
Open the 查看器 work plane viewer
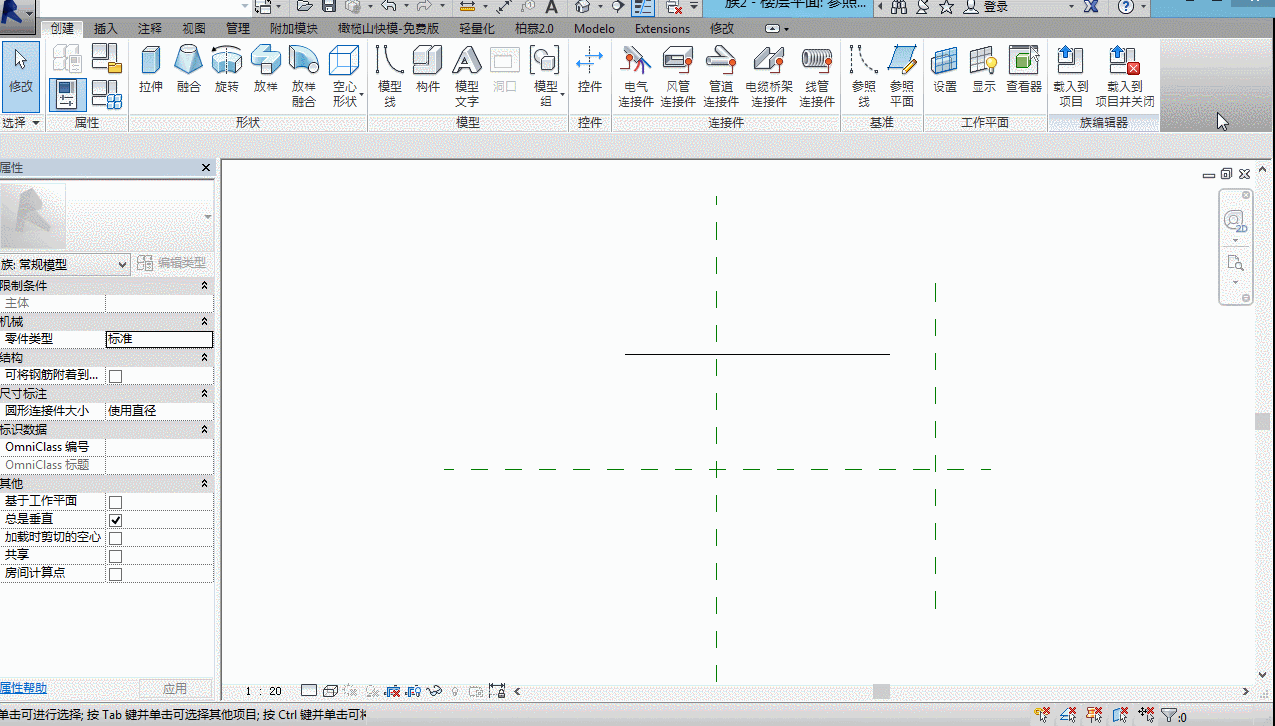(x=1024, y=69)
